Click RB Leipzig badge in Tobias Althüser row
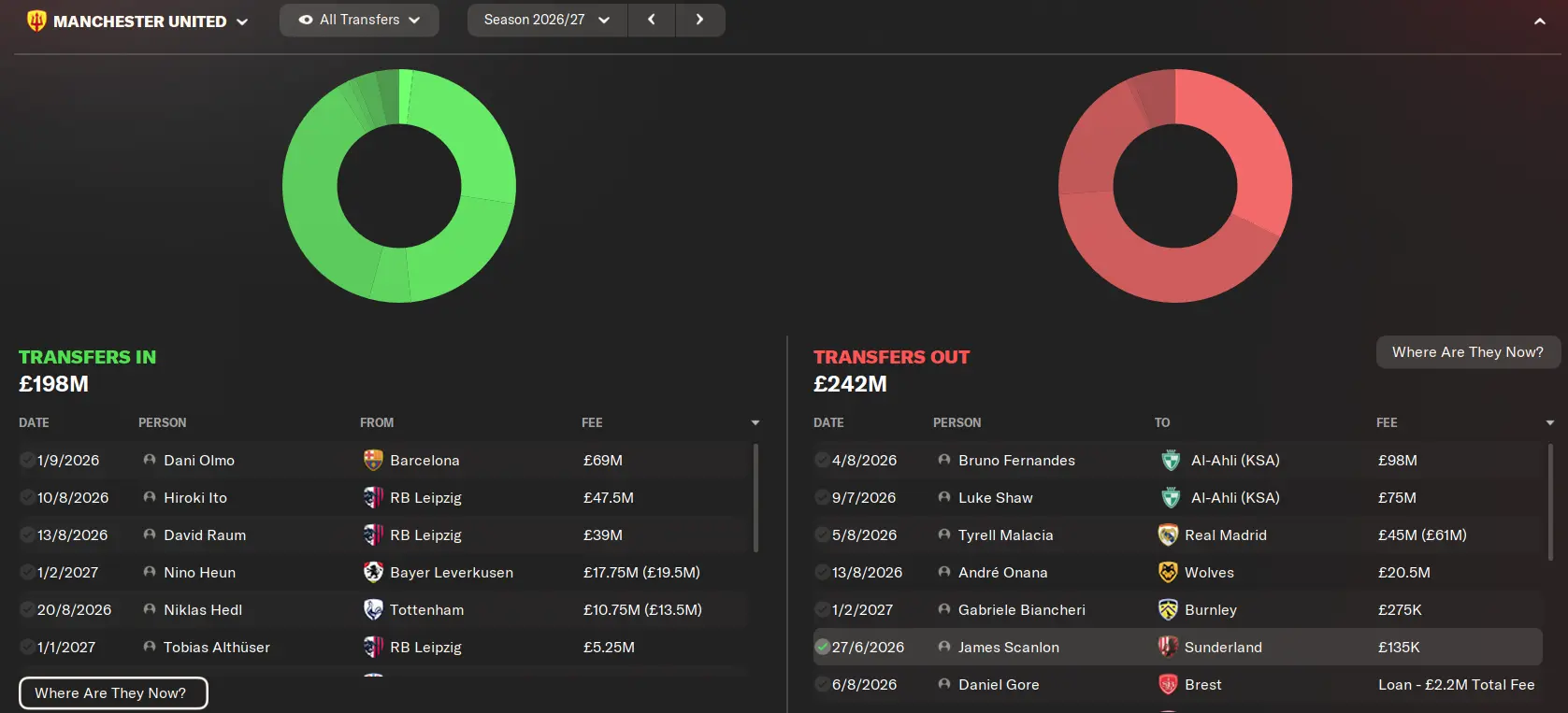The height and width of the screenshot is (713, 1568). (x=373, y=647)
